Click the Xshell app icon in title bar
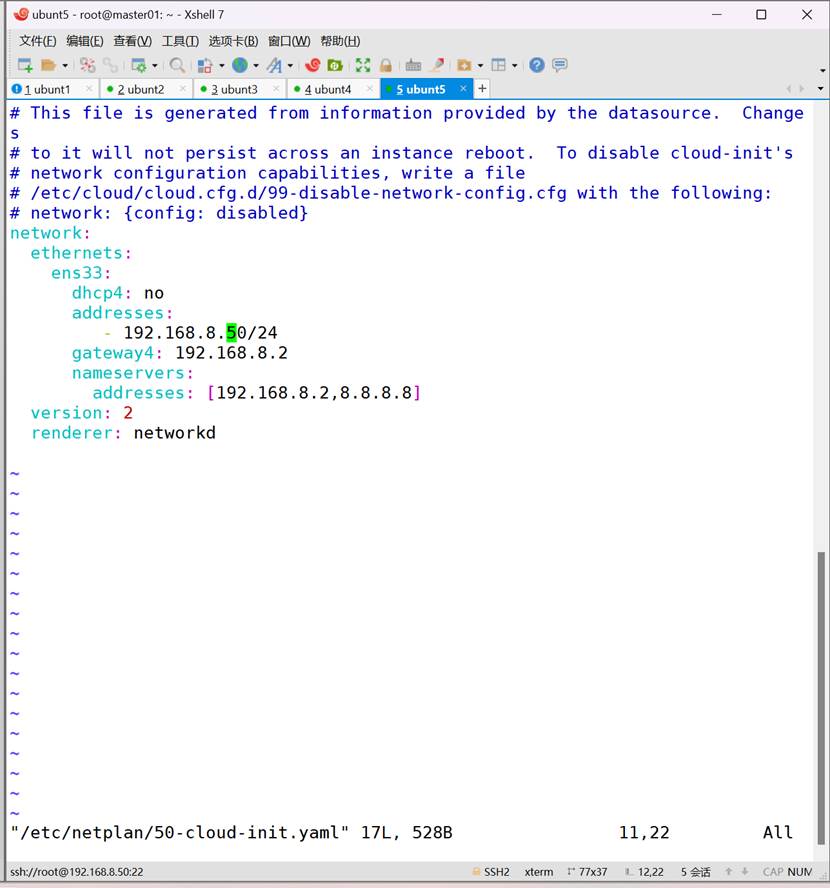This screenshot has height=888, width=830. (x=21, y=14)
